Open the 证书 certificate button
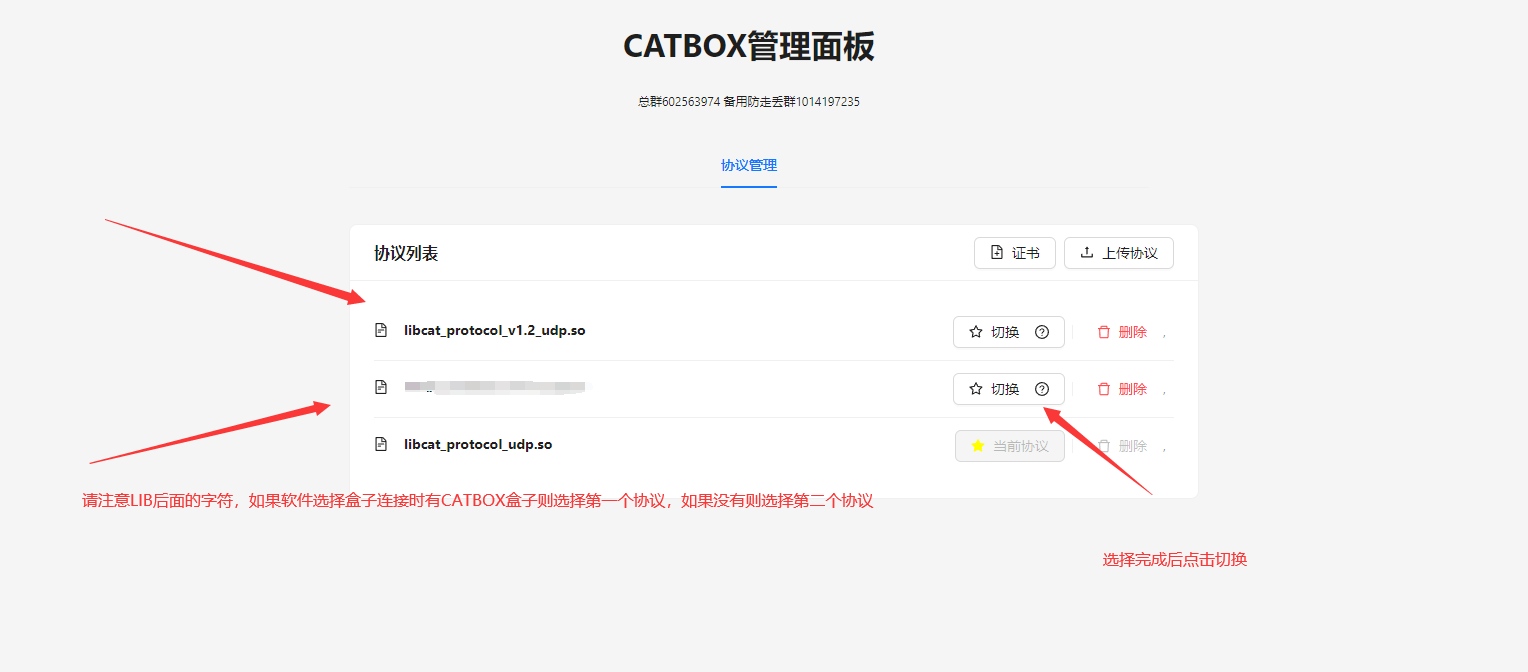The width and height of the screenshot is (1528, 672). (1014, 253)
